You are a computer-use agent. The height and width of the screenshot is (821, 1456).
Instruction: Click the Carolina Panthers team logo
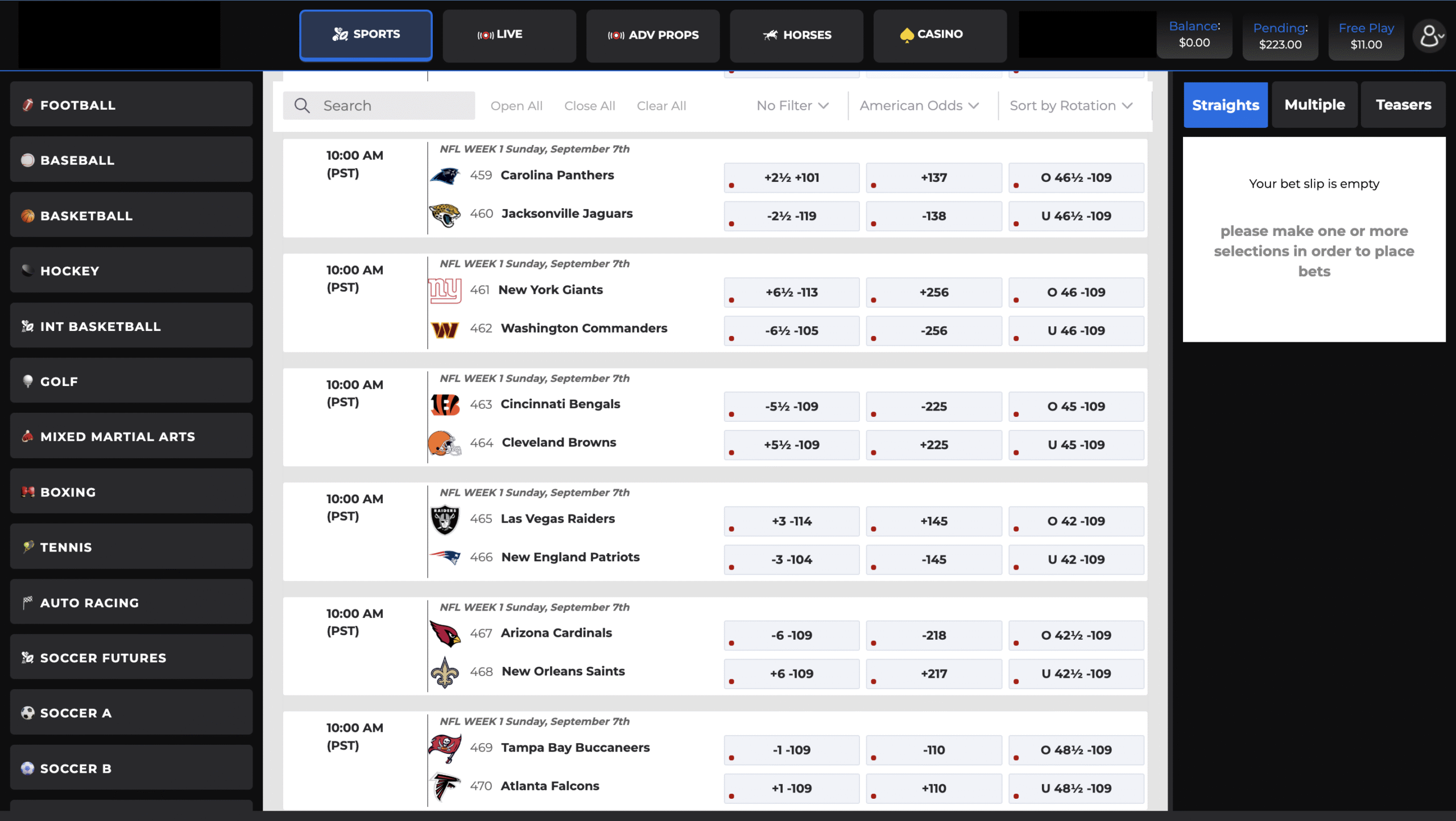(445, 176)
